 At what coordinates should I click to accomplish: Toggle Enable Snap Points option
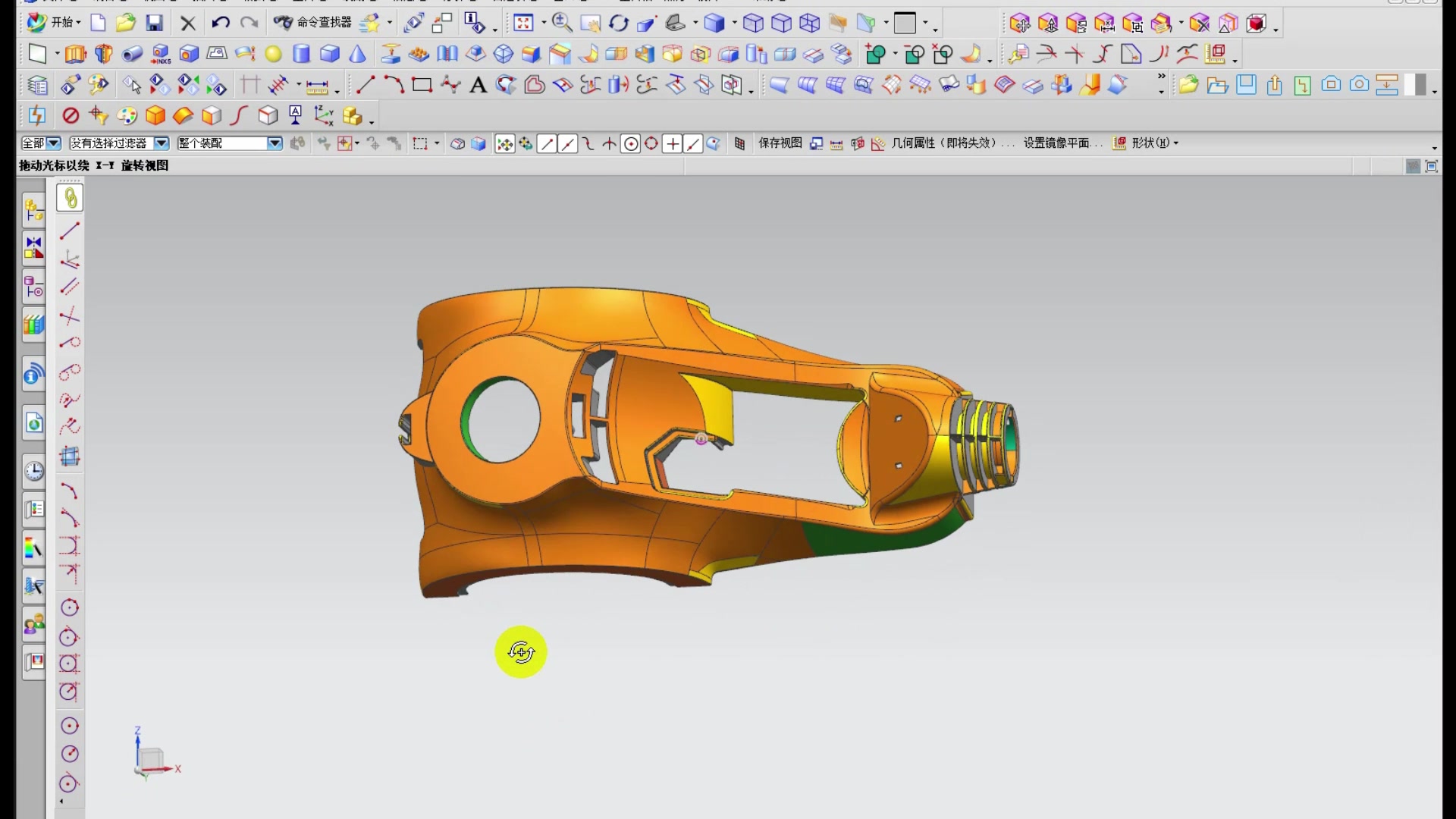(504, 143)
